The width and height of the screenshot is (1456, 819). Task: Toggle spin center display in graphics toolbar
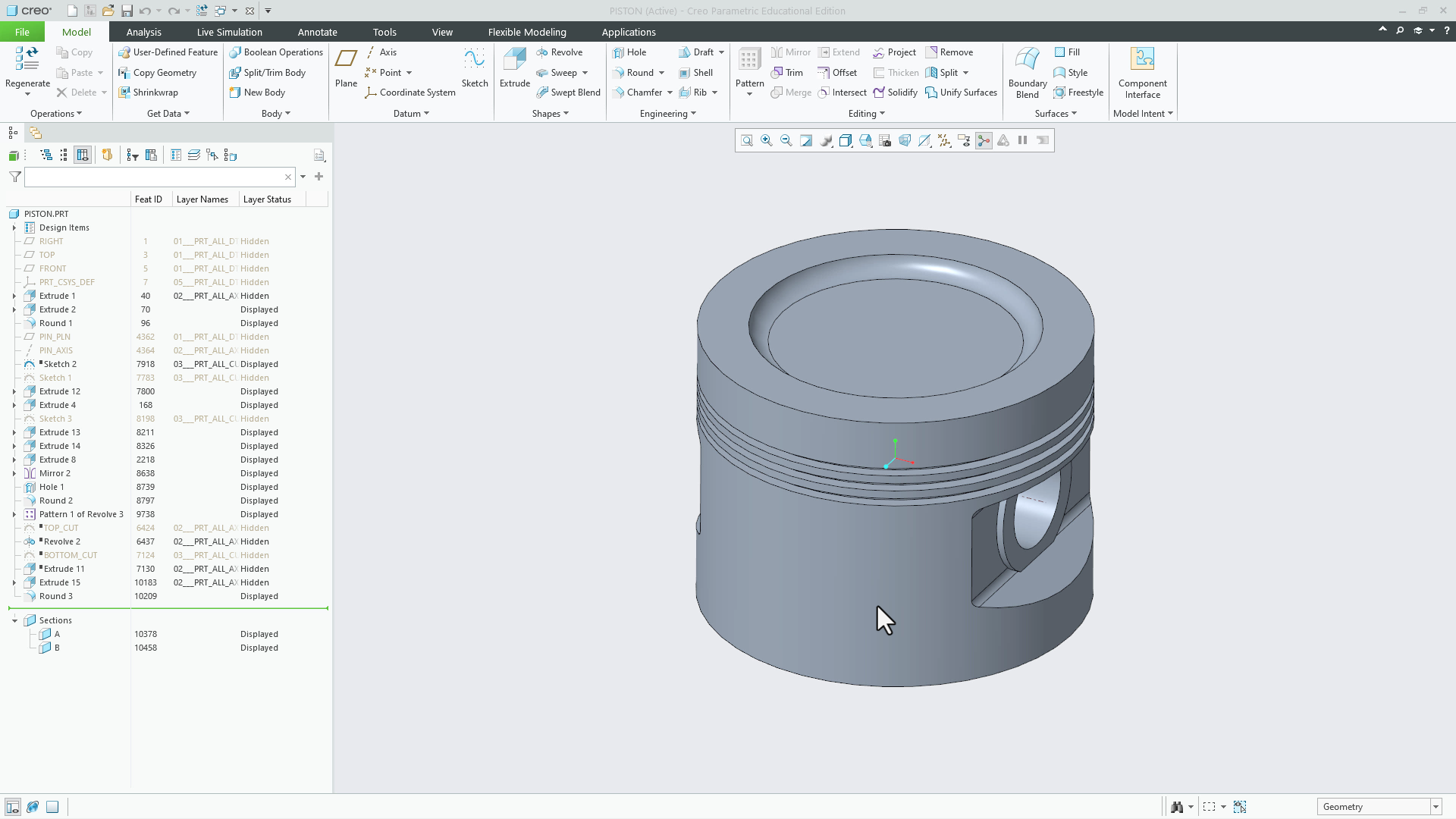984,140
